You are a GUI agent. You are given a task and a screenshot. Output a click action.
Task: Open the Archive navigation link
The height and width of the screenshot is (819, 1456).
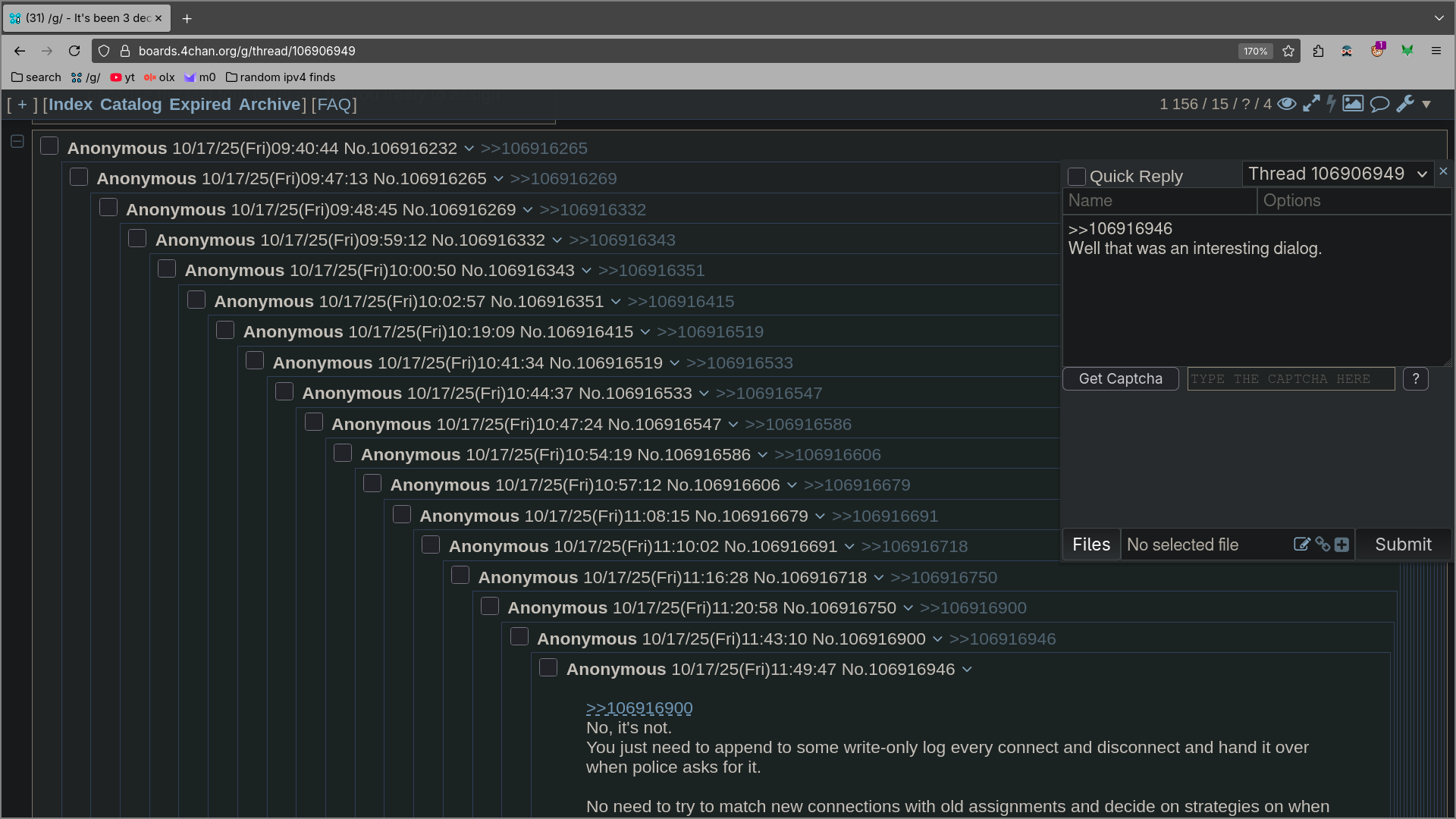269,105
